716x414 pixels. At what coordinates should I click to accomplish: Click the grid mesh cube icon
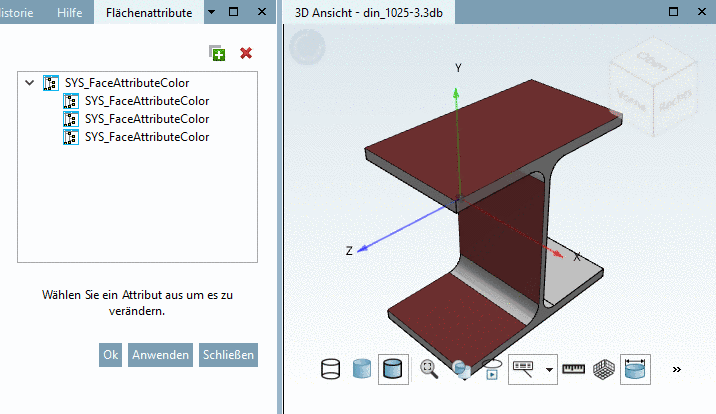coord(604,370)
